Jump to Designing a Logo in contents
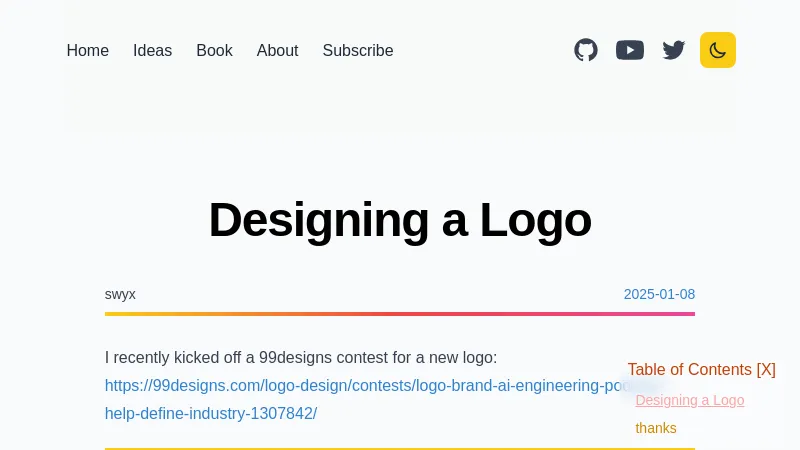Viewport: 800px width, 450px height. tap(690, 400)
